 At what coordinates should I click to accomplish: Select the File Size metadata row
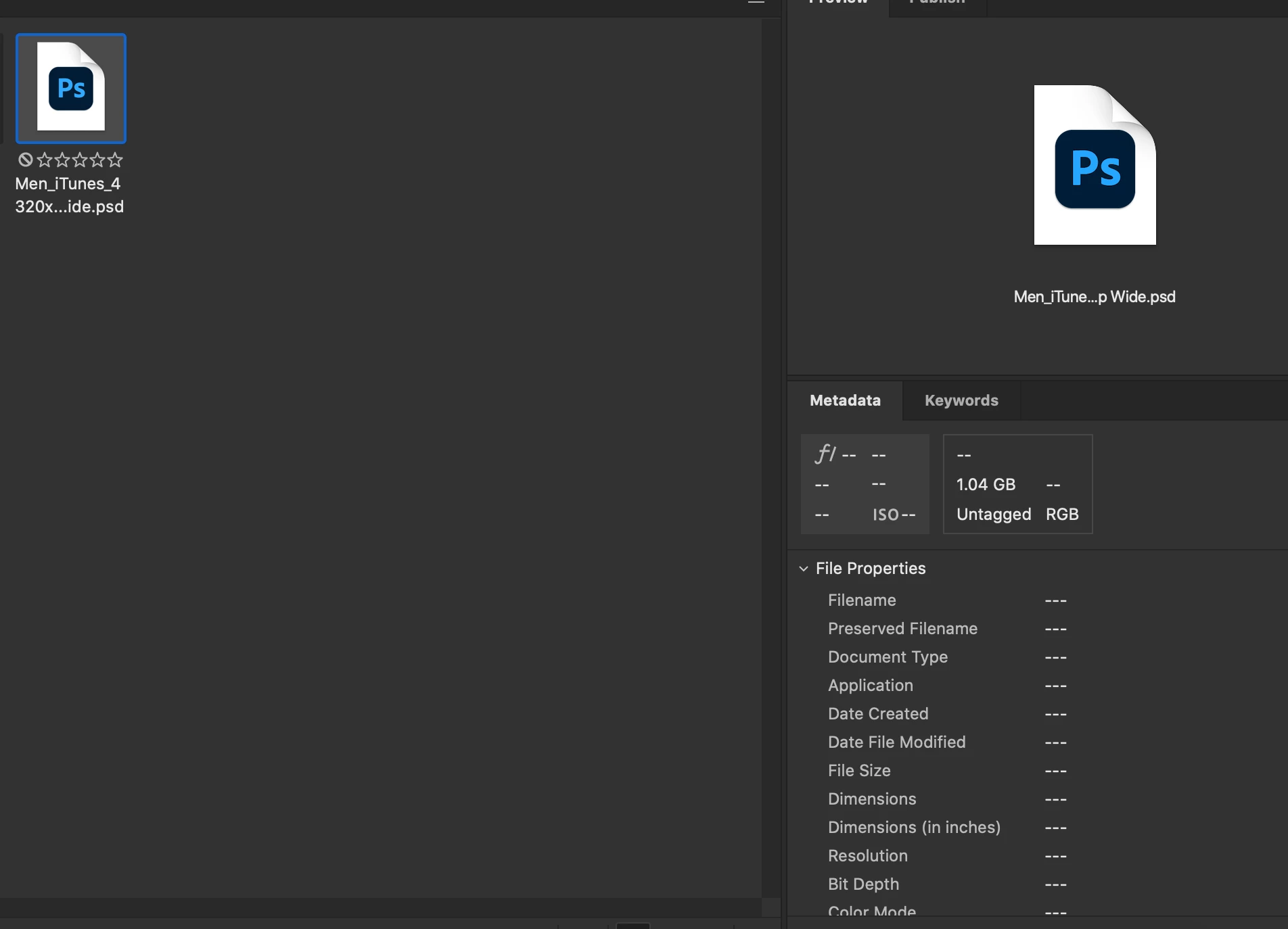1038,771
